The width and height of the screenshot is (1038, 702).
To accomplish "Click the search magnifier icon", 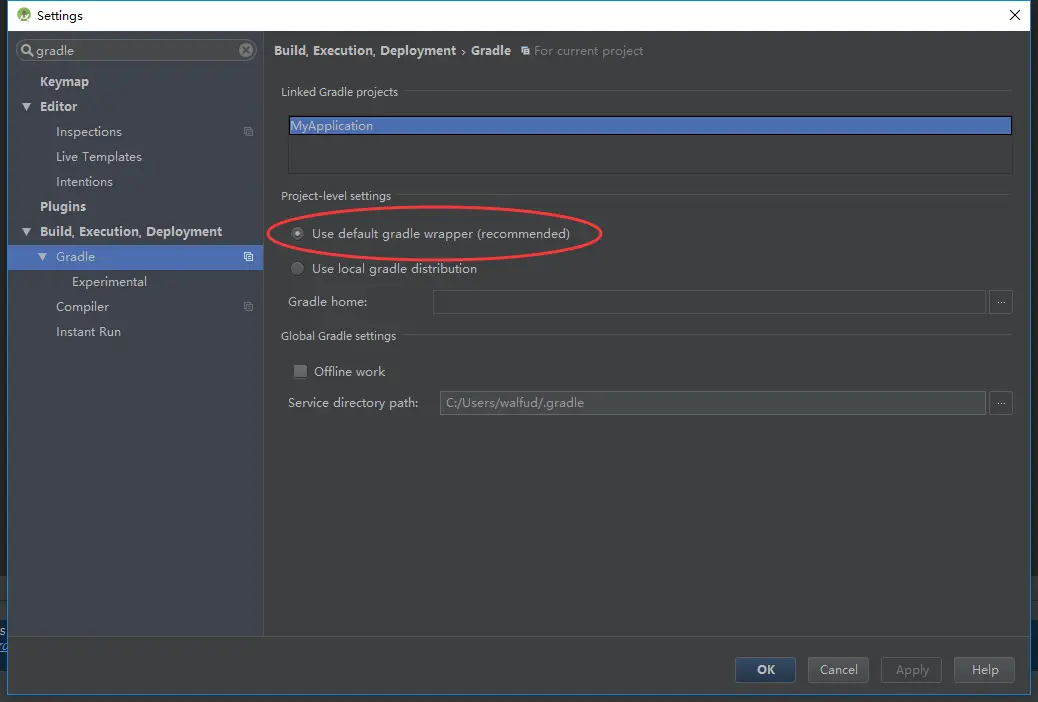I will coord(26,50).
